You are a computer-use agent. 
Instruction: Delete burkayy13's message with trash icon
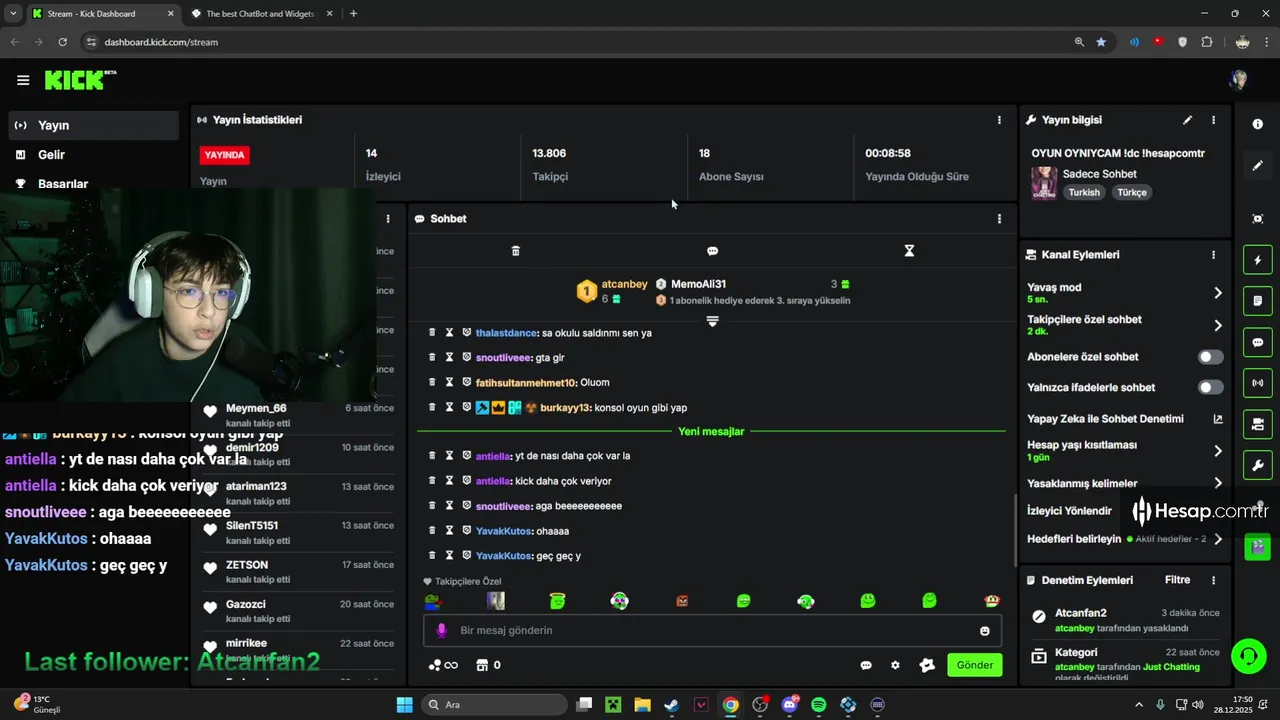(432, 407)
